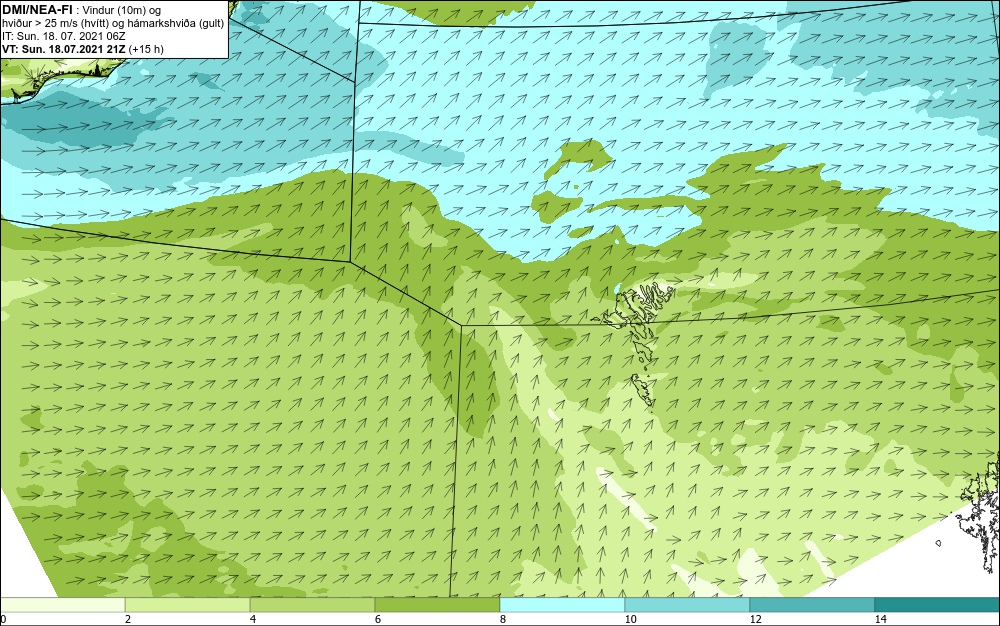
Task: Click the darkest teal swatch above 14
Action: tap(938, 605)
